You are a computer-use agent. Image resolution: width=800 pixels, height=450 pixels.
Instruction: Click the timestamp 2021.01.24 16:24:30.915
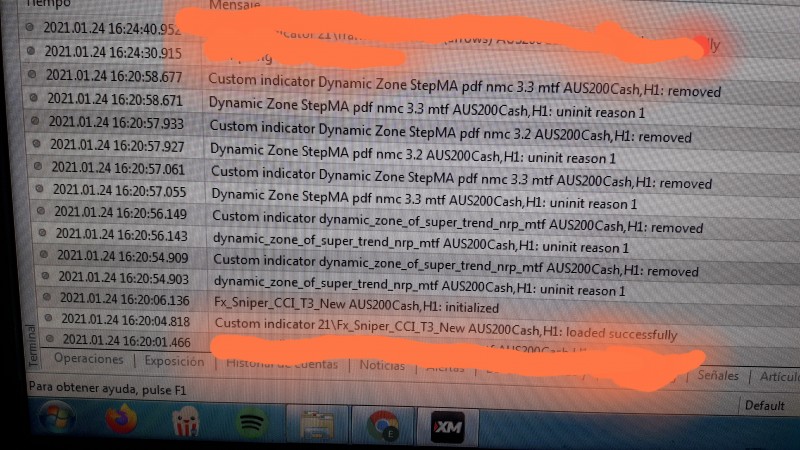pos(113,52)
